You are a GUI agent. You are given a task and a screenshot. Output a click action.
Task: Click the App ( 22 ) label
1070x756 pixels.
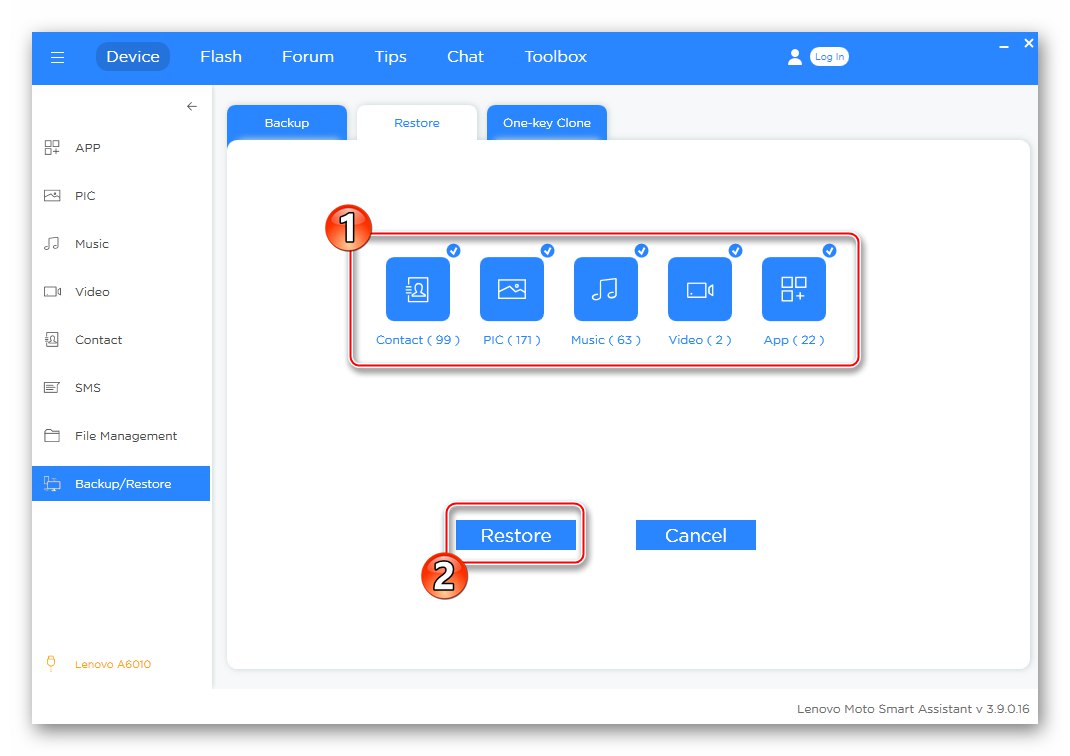coord(794,340)
